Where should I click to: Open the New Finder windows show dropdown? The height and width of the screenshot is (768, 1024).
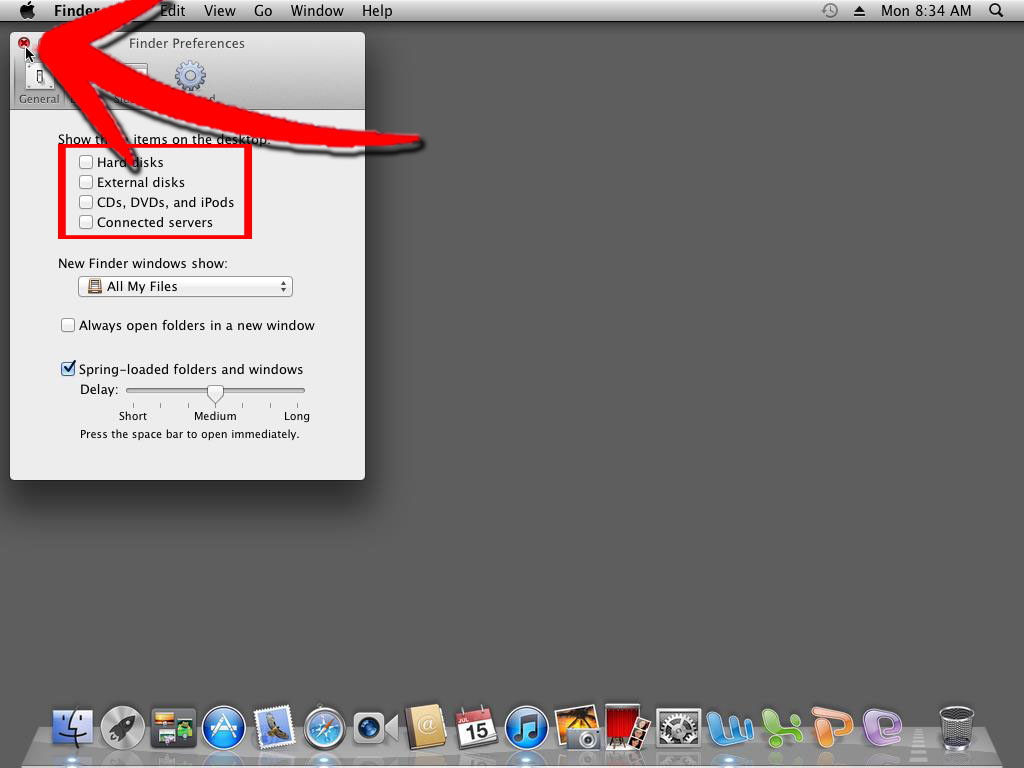pos(185,286)
